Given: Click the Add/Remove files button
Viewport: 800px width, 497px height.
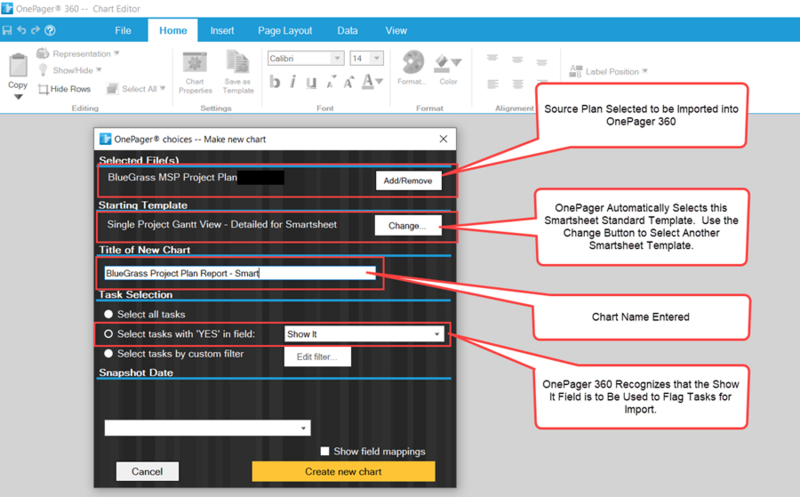Looking at the screenshot, I should [408, 181].
